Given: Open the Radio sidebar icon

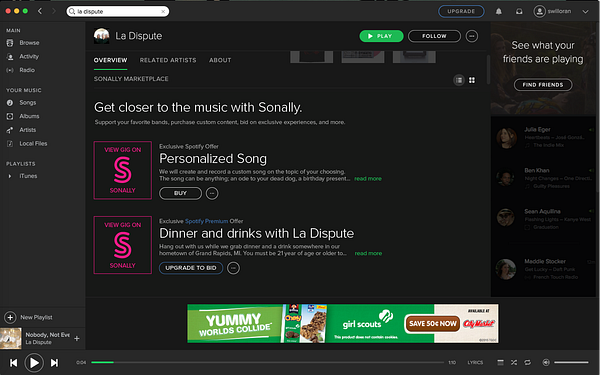Looking at the screenshot, I should coord(10,70).
